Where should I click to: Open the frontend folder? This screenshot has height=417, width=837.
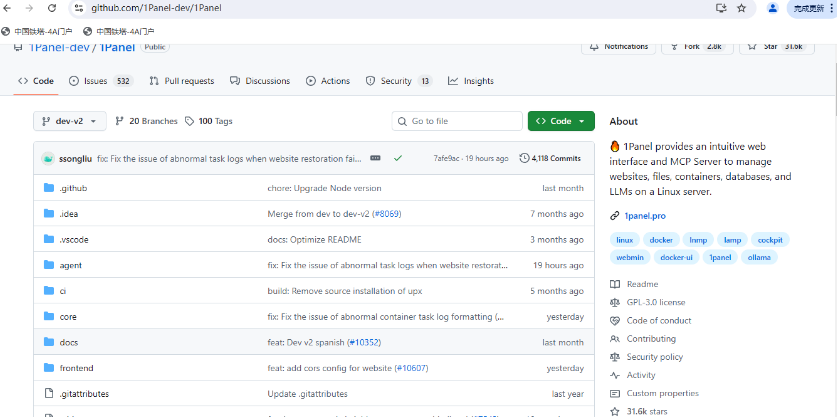[76, 368]
